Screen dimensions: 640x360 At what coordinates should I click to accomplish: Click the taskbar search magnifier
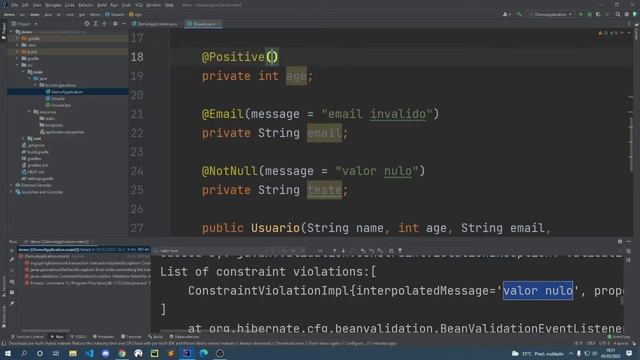pos(24,353)
